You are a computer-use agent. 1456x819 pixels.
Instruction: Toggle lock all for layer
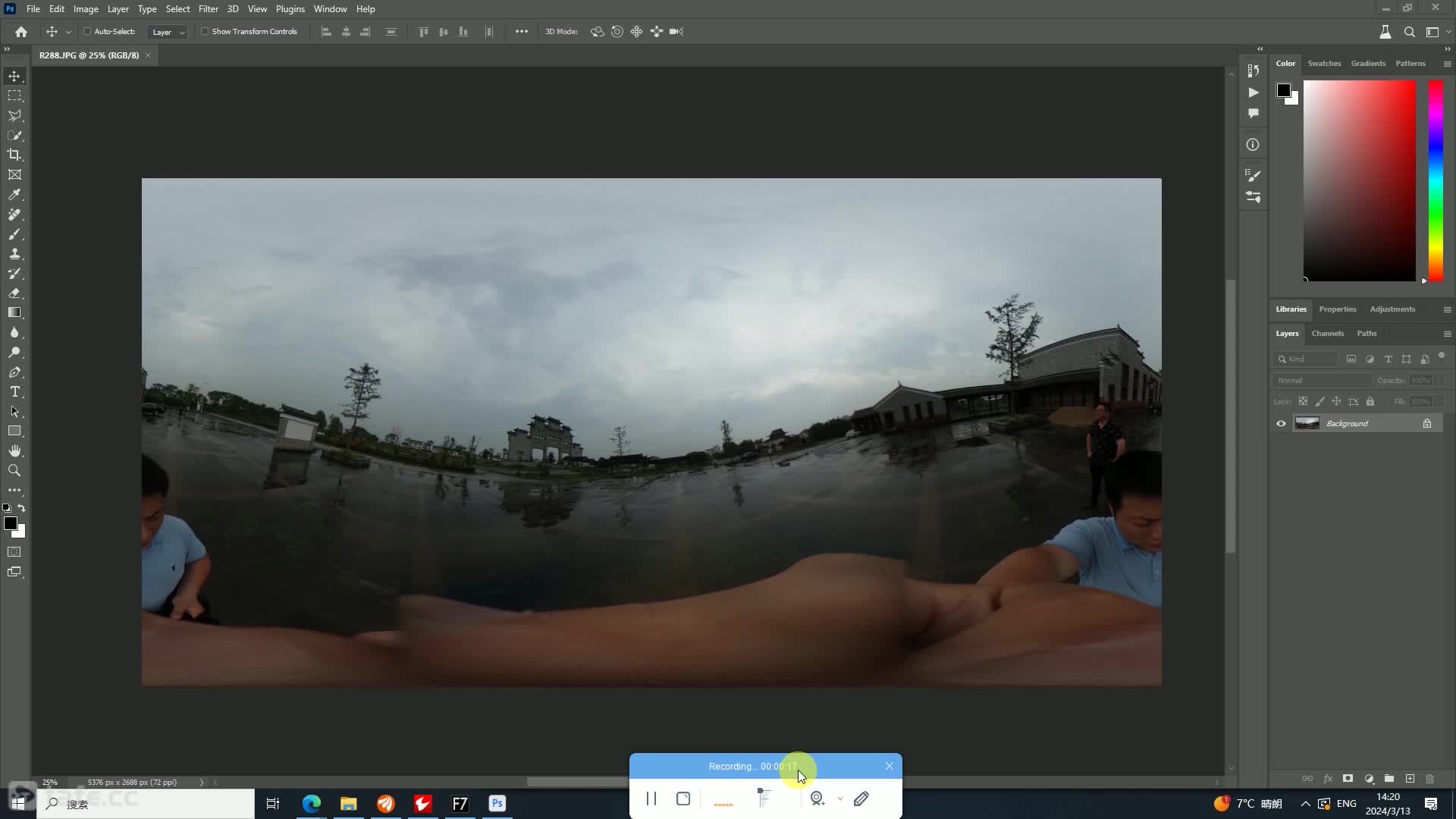click(1370, 401)
